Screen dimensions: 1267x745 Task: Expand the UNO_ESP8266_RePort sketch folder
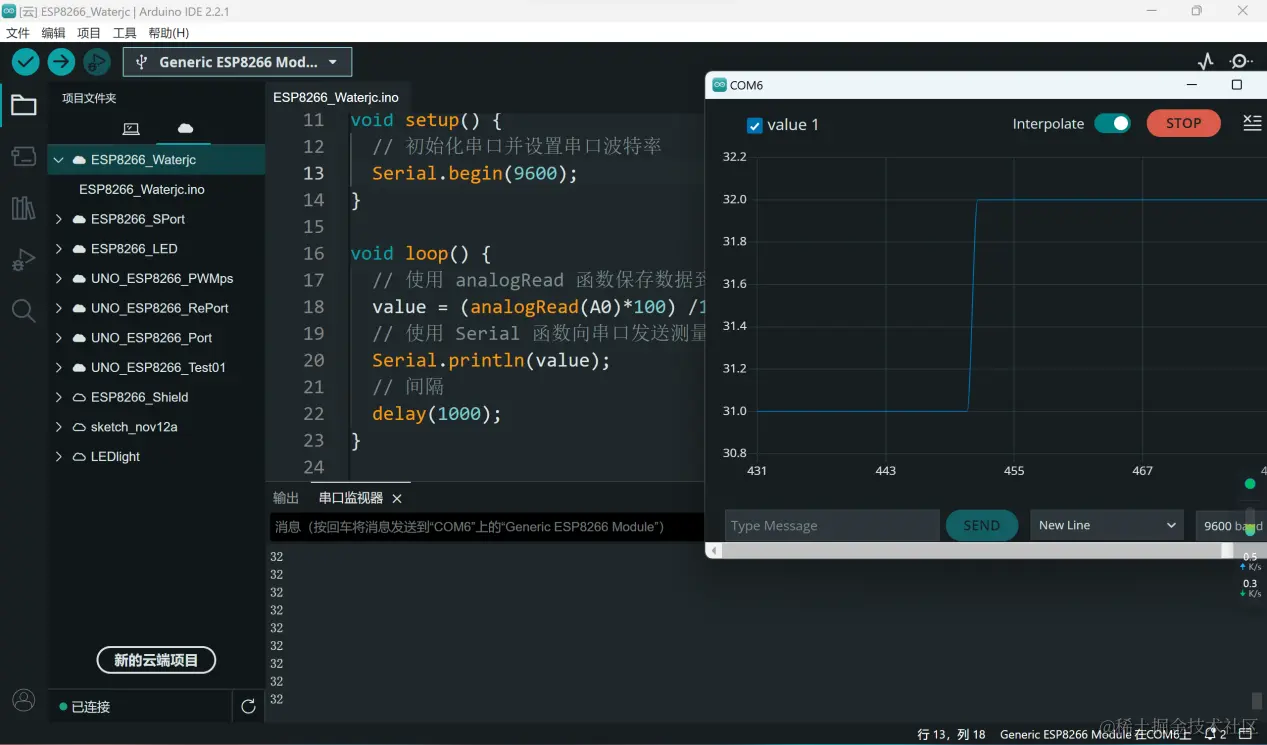[x=59, y=308]
